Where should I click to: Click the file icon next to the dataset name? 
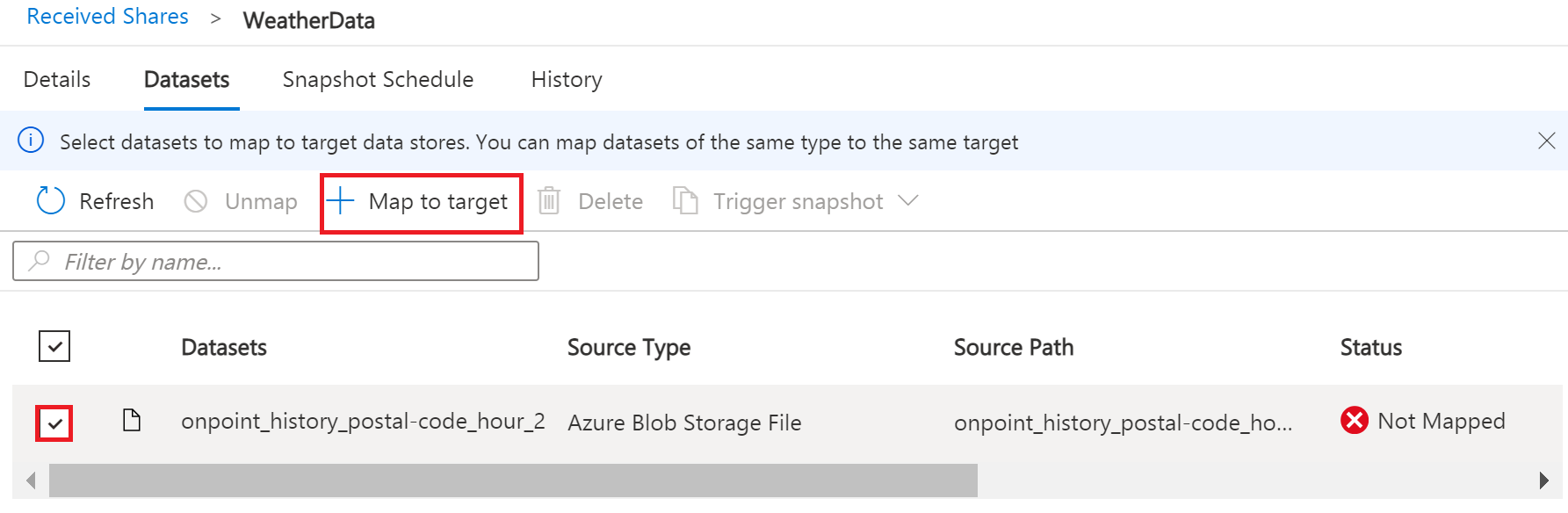[x=133, y=421]
